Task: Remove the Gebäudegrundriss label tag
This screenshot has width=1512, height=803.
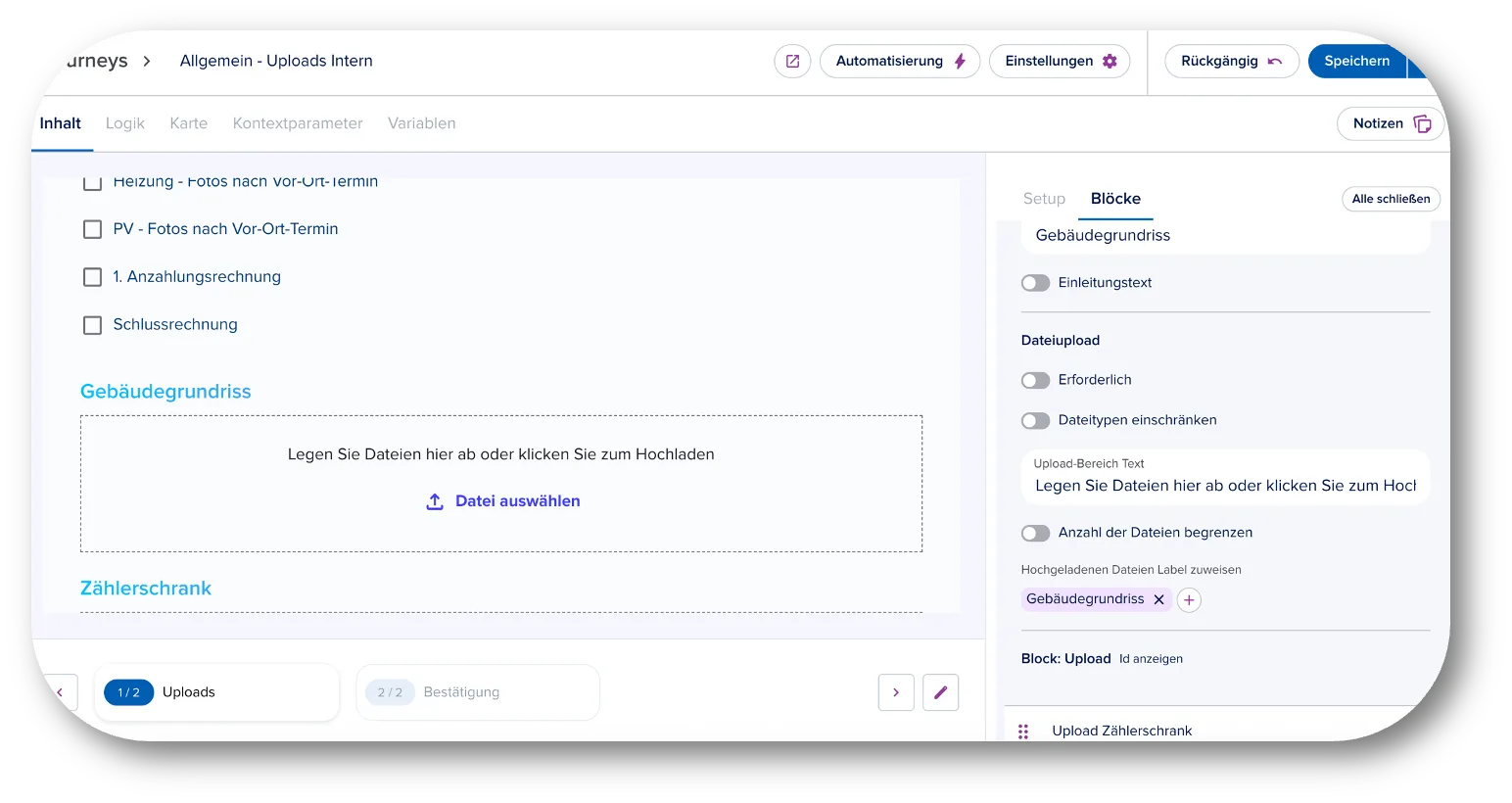Action: point(1158,599)
